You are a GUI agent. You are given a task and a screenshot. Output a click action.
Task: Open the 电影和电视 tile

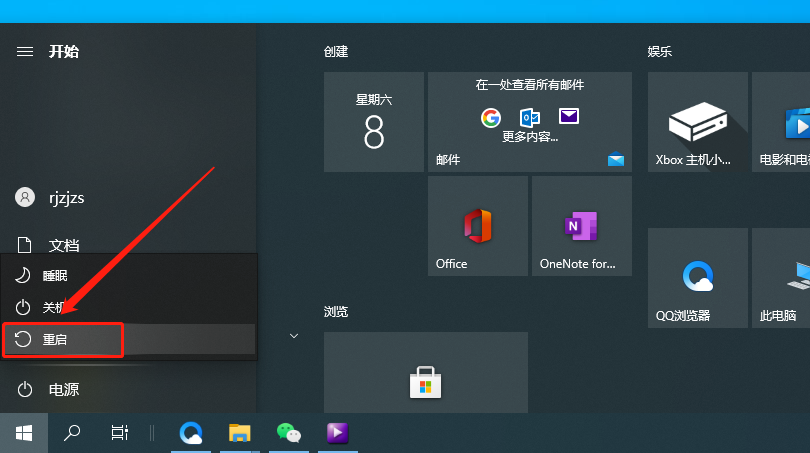781,122
